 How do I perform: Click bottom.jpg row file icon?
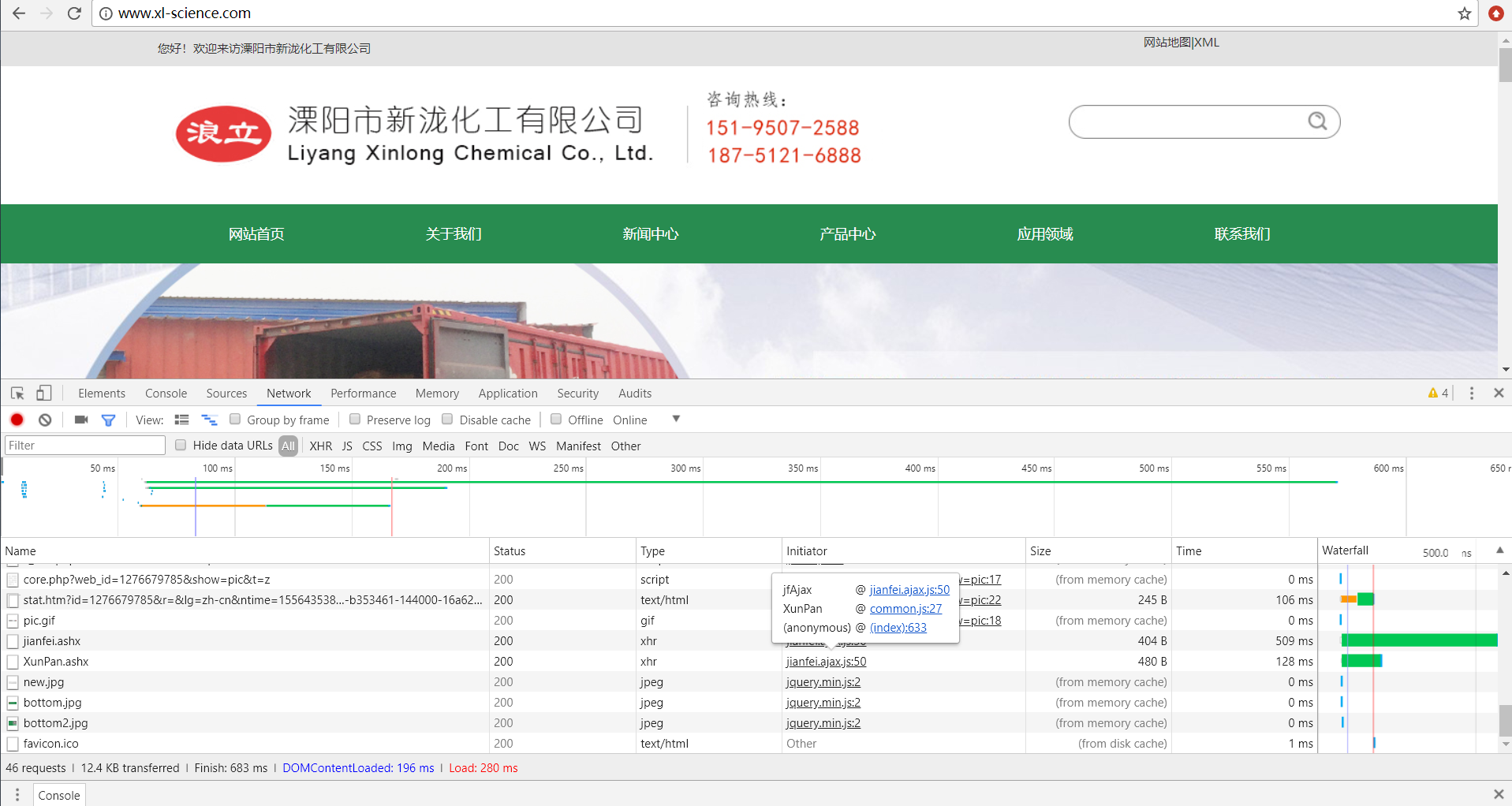click(x=13, y=703)
